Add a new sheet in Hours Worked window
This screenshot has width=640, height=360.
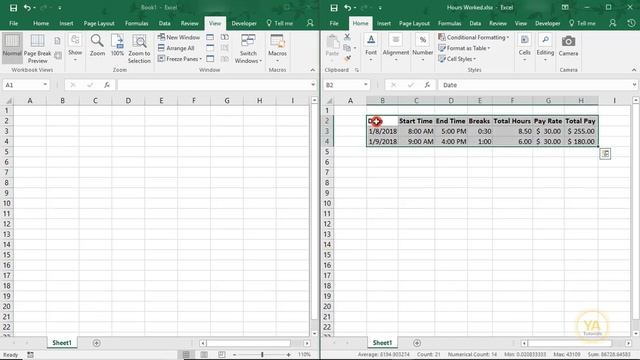coord(417,343)
